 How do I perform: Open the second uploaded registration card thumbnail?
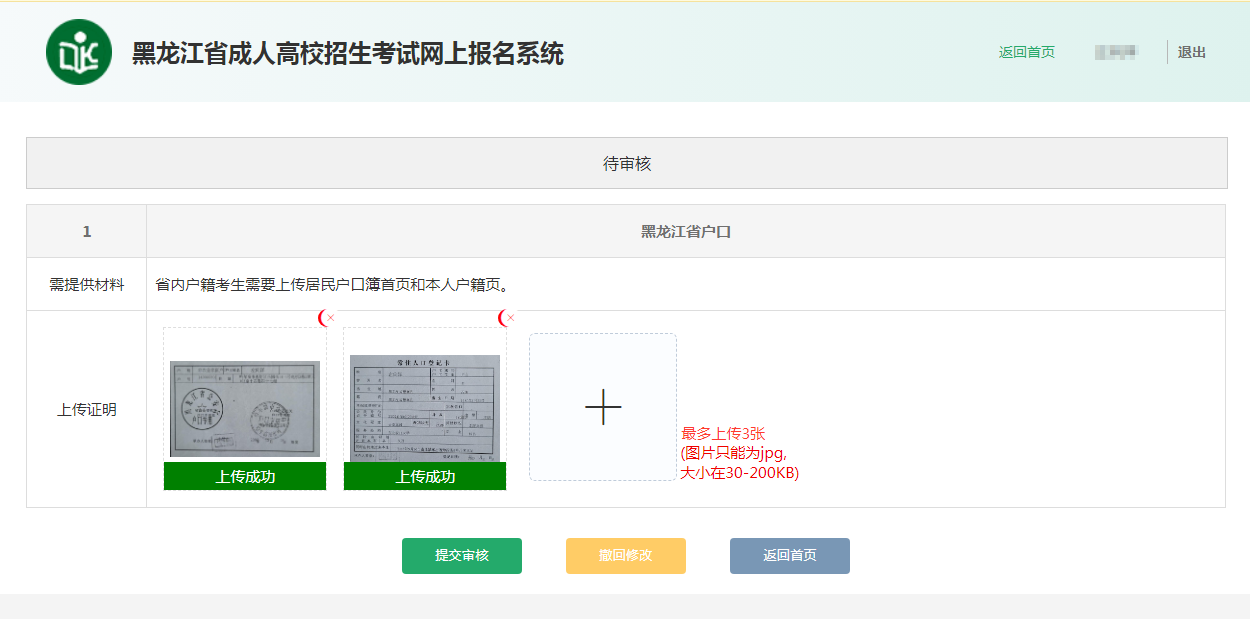click(x=425, y=407)
